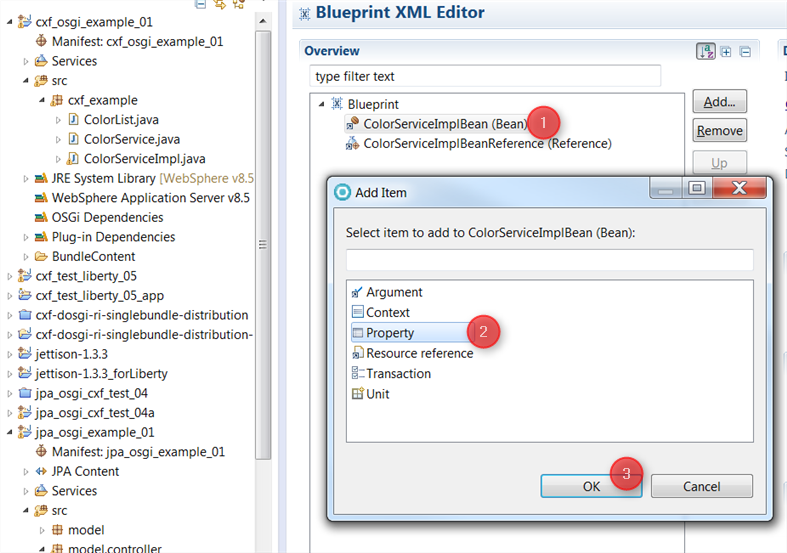
Task: Maximize the Add Item dialog
Action: pyautogui.click(x=697, y=188)
